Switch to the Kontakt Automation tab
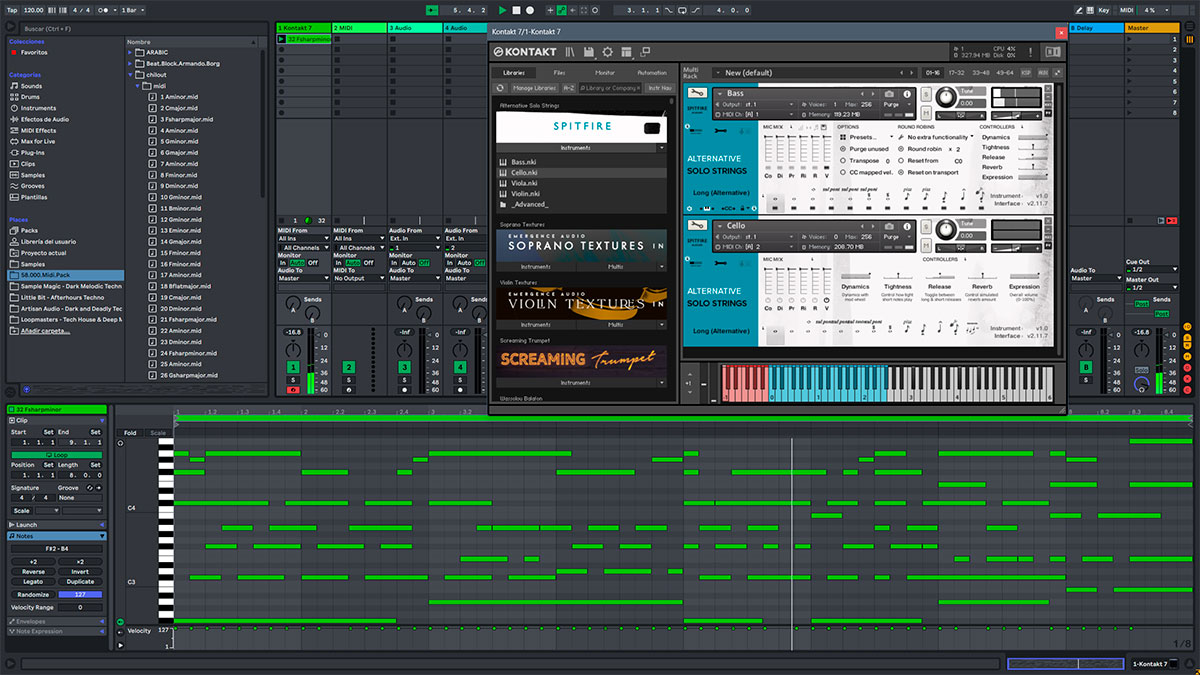 652,73
